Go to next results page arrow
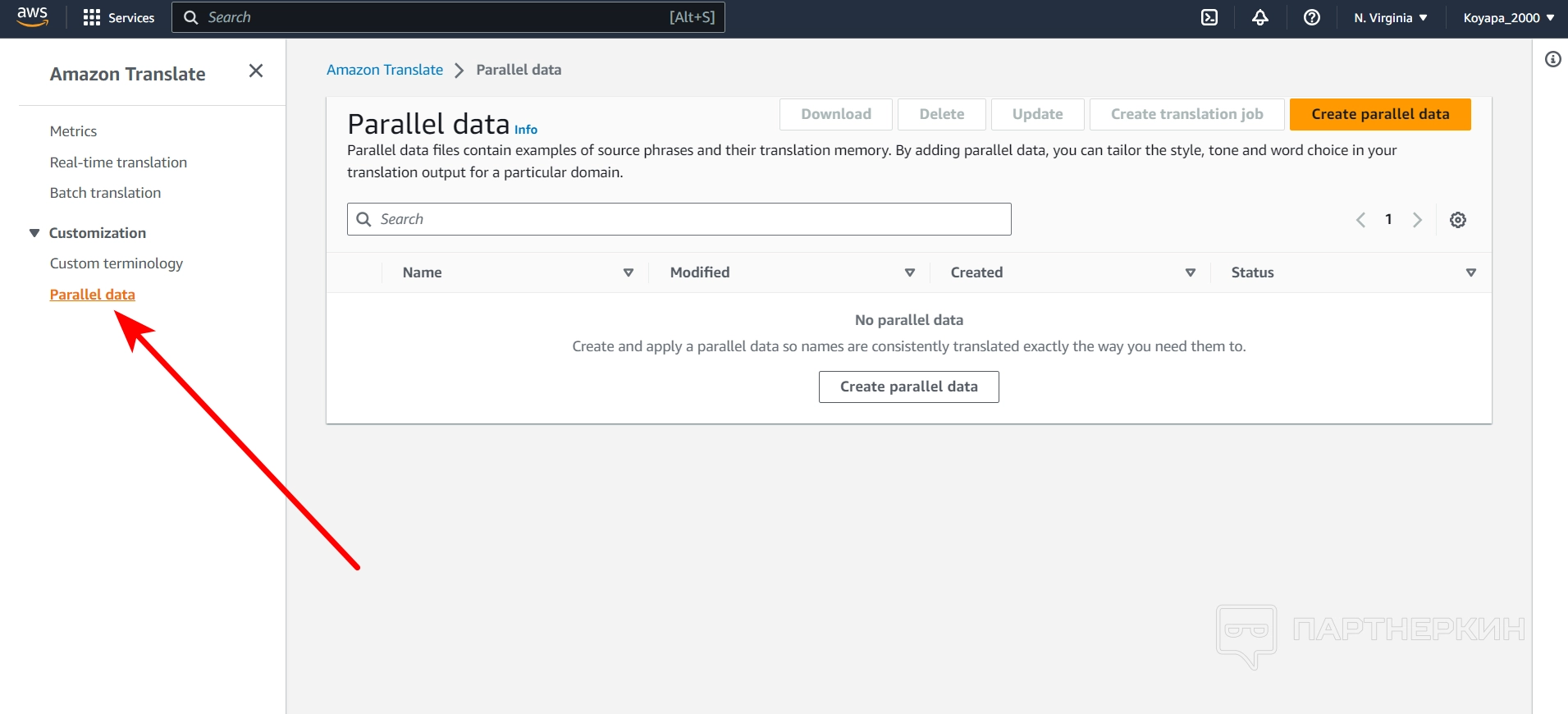The height and width of the screenshot is (714, 1568). (x=1417, y=220)
